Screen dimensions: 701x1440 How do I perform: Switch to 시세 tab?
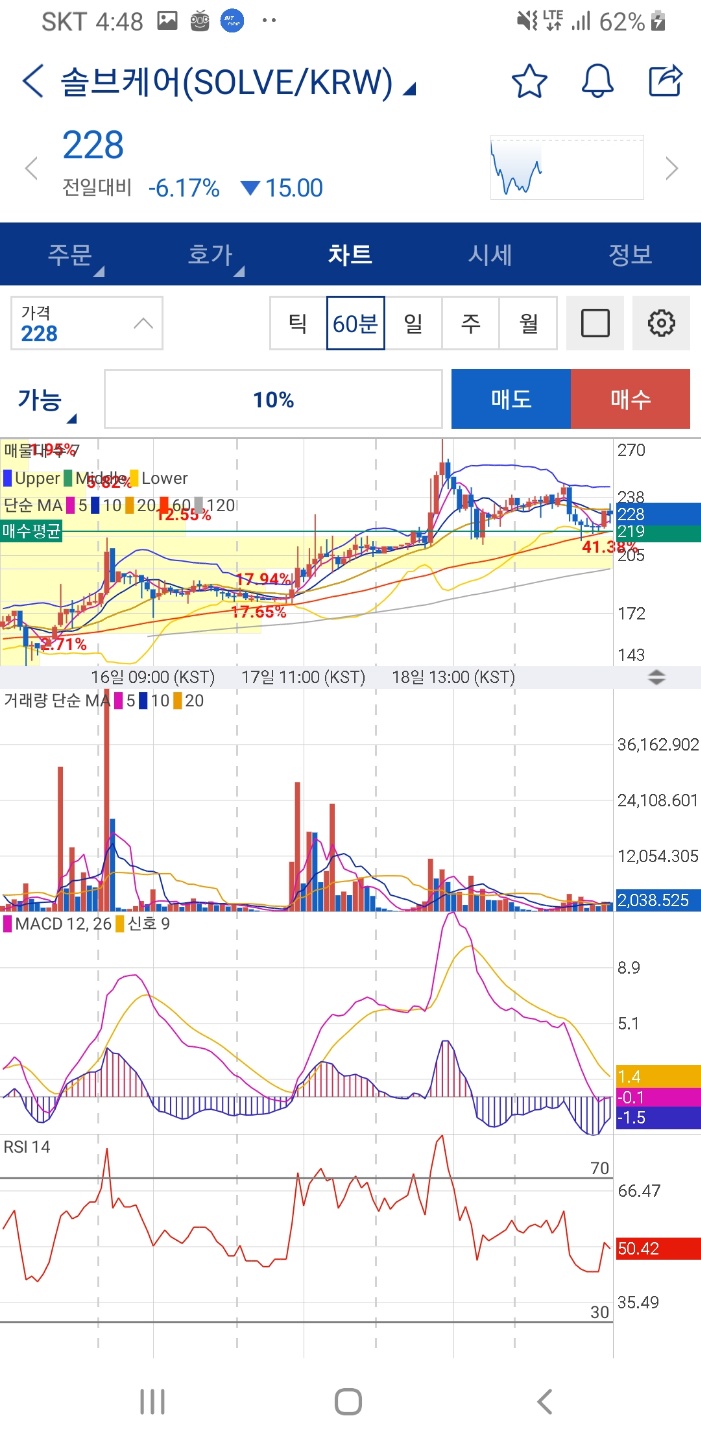(x=490, y=254)
